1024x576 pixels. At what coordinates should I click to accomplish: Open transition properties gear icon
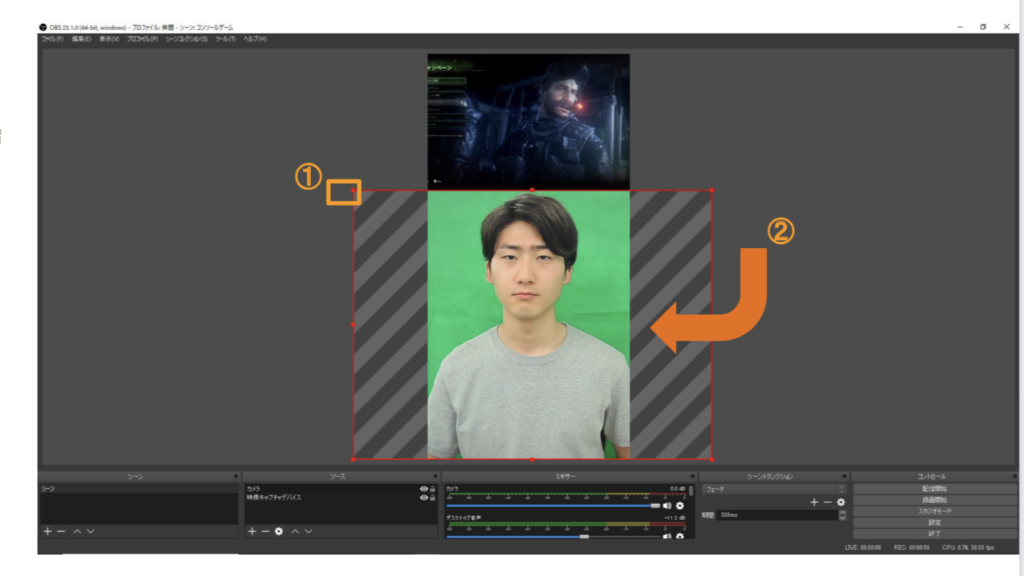coord(841,502)
